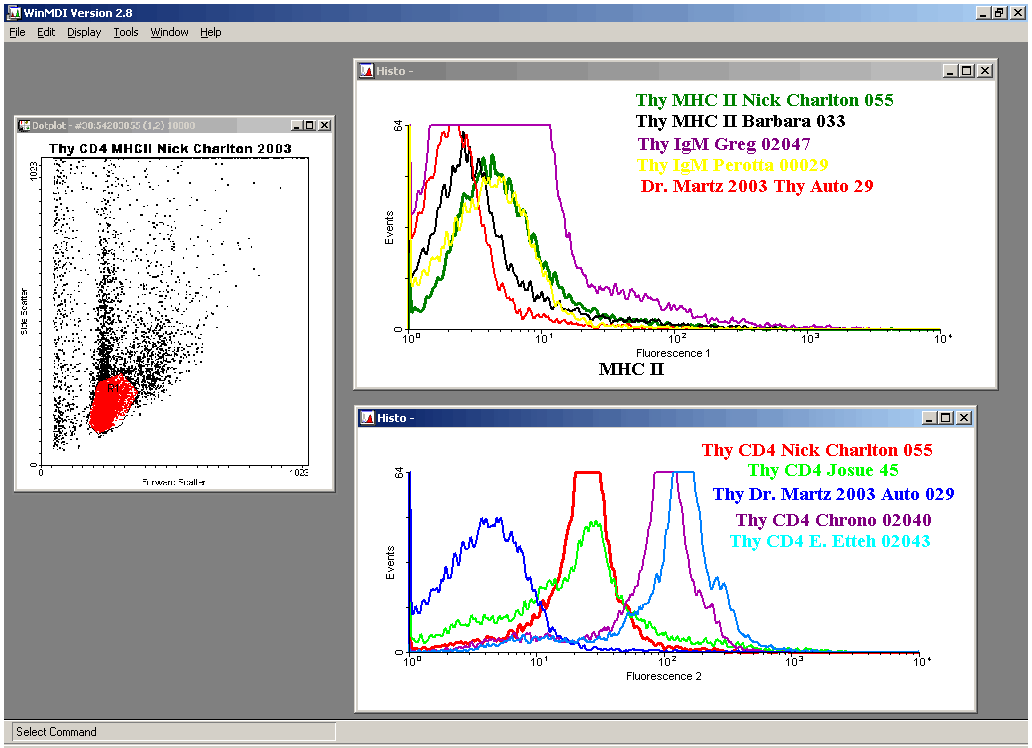The image size is (1032, 748).
Task: Click the Dotplot window's title bar icon
Action: point(24,125)
